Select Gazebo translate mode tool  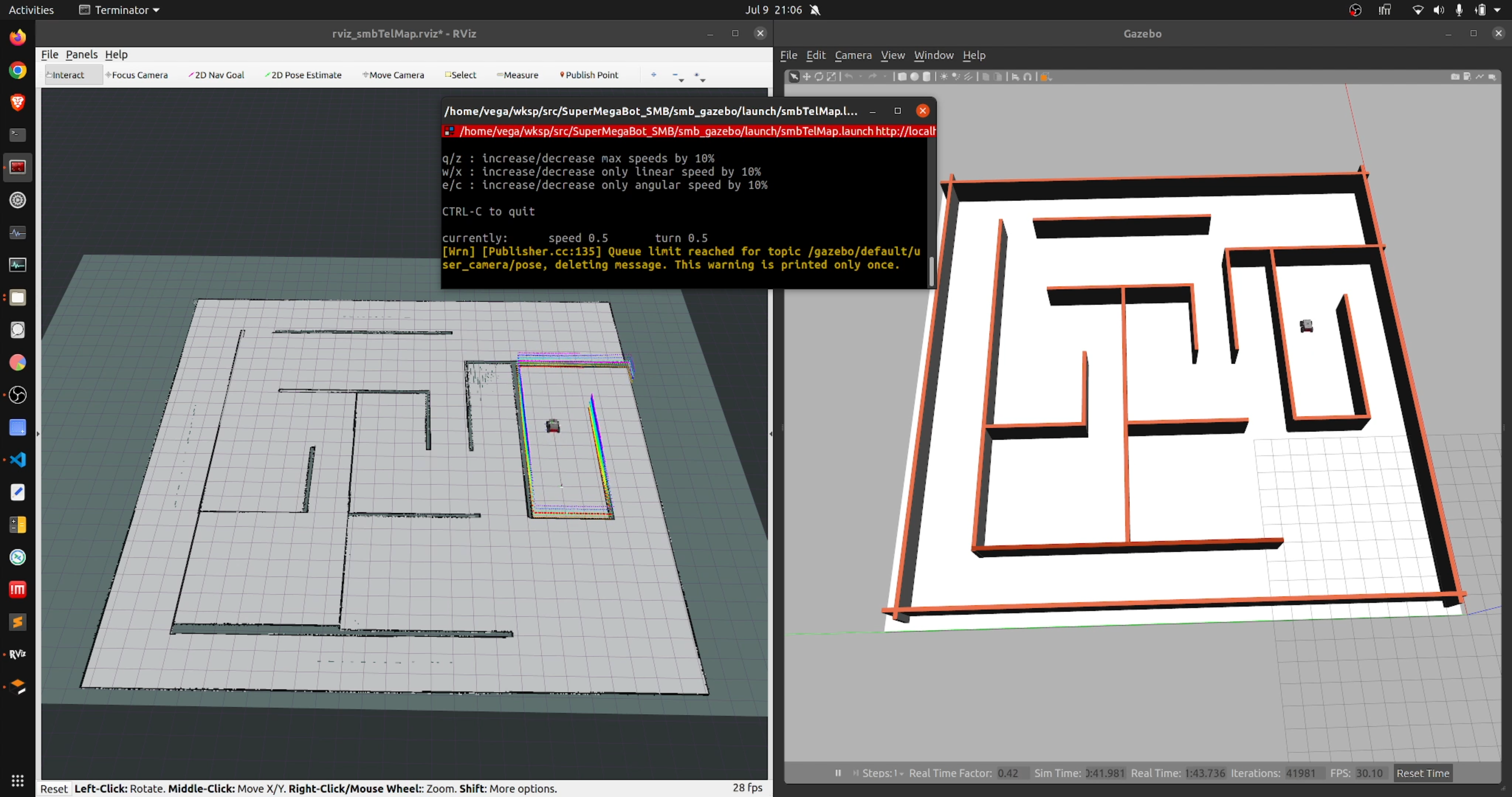807,77
